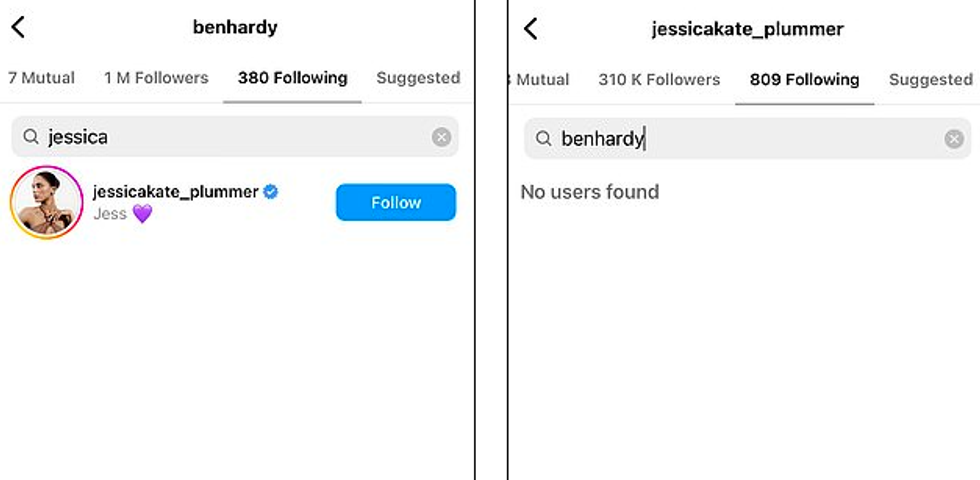Click the blue verified badge
The image size is (980, 480).
(x=270, y=192)
